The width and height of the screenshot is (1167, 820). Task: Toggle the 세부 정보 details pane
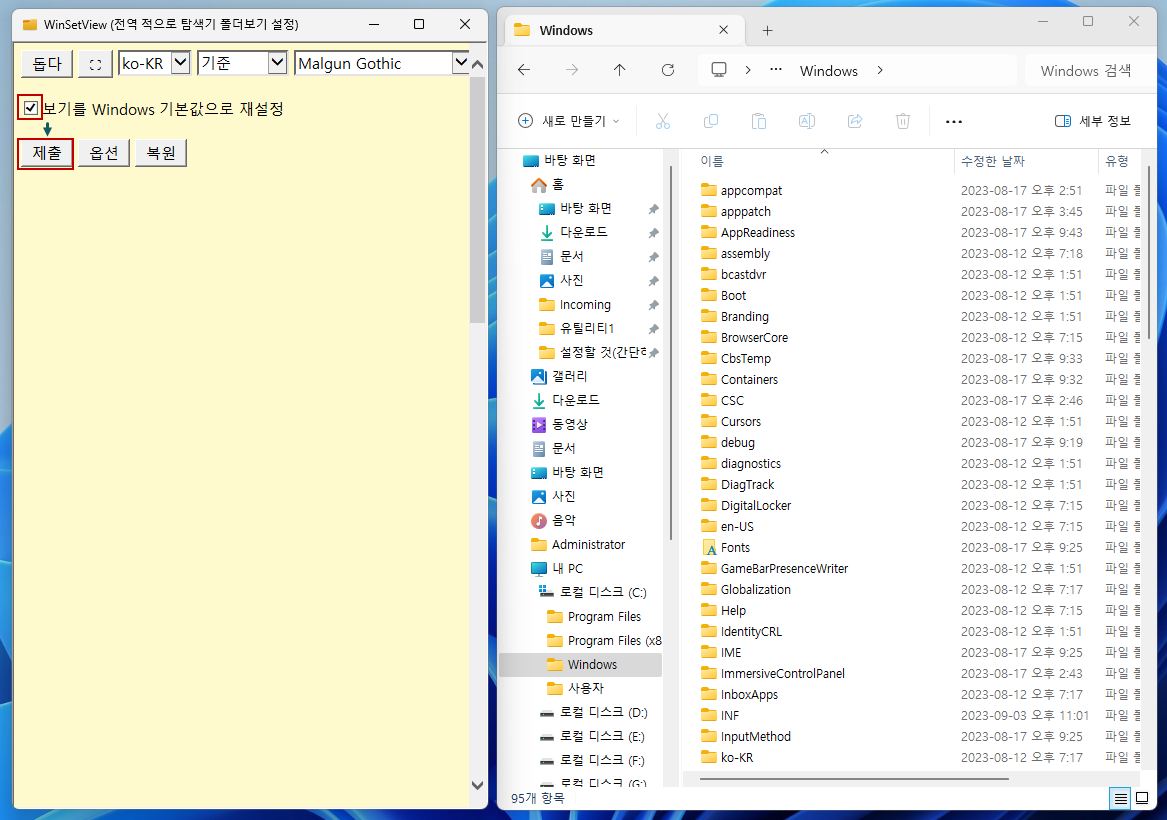pyautogui.click(x=1093, y=121)
